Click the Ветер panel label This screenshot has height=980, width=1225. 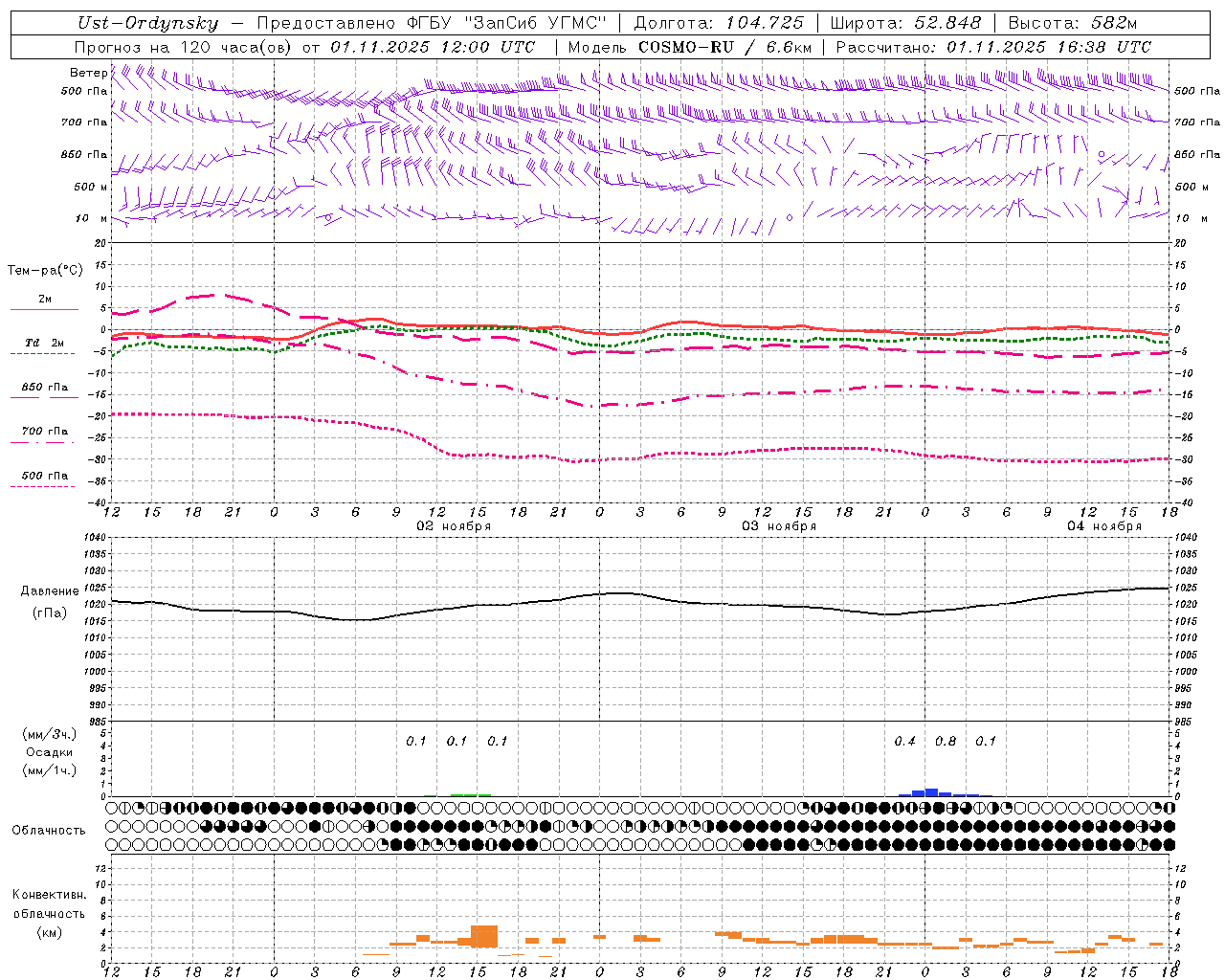coord(88,73)
